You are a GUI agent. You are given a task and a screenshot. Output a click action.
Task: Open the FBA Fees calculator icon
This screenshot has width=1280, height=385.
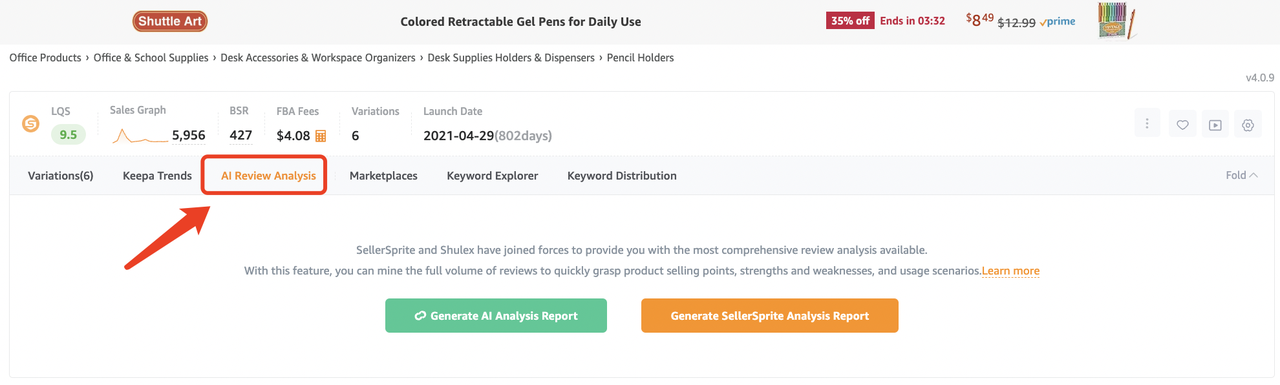tap(321, 136)
